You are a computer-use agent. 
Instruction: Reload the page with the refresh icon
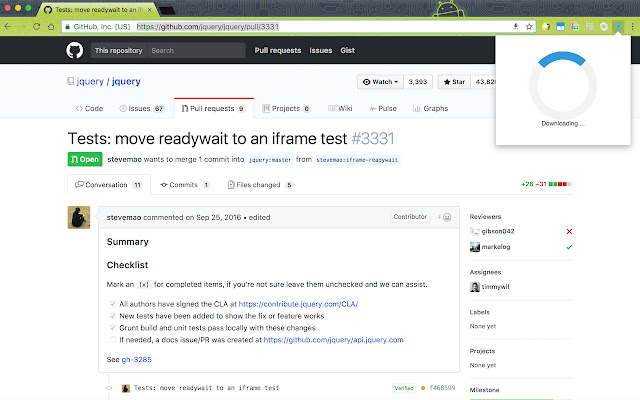pos(36,27)
